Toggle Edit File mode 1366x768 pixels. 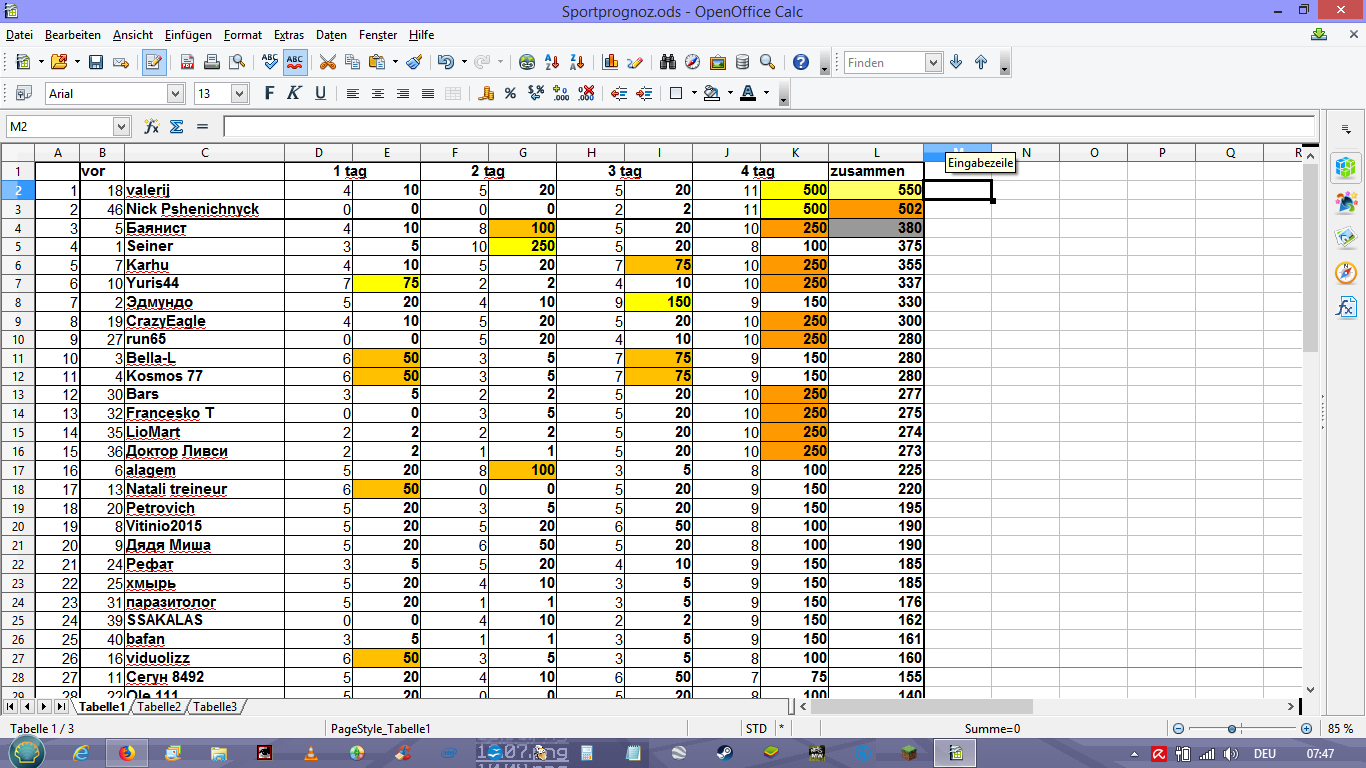coord(154,62)
